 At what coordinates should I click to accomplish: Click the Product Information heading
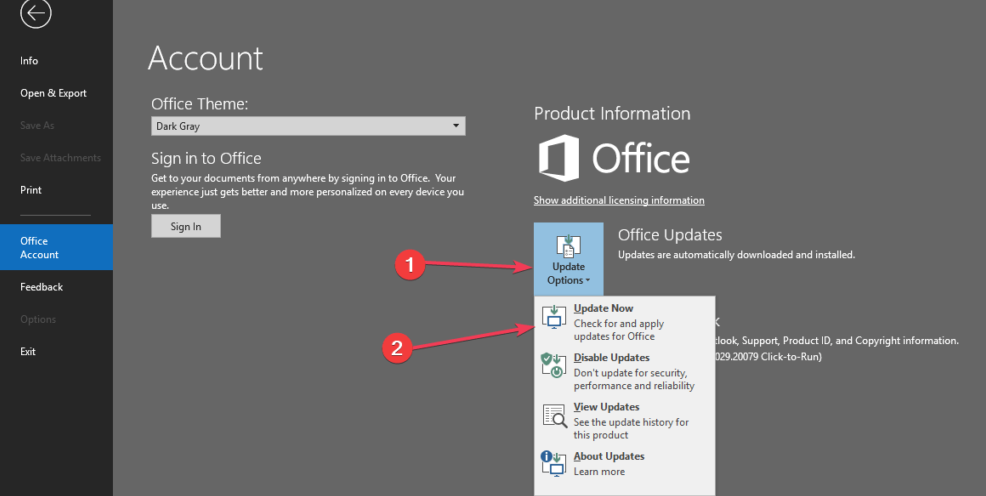[x=612, y=114]
